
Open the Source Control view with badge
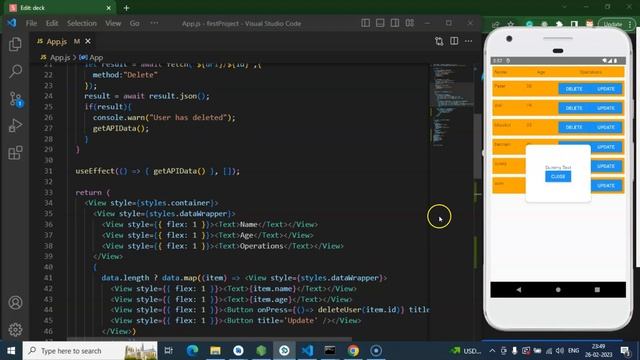[x=16, y=99]
